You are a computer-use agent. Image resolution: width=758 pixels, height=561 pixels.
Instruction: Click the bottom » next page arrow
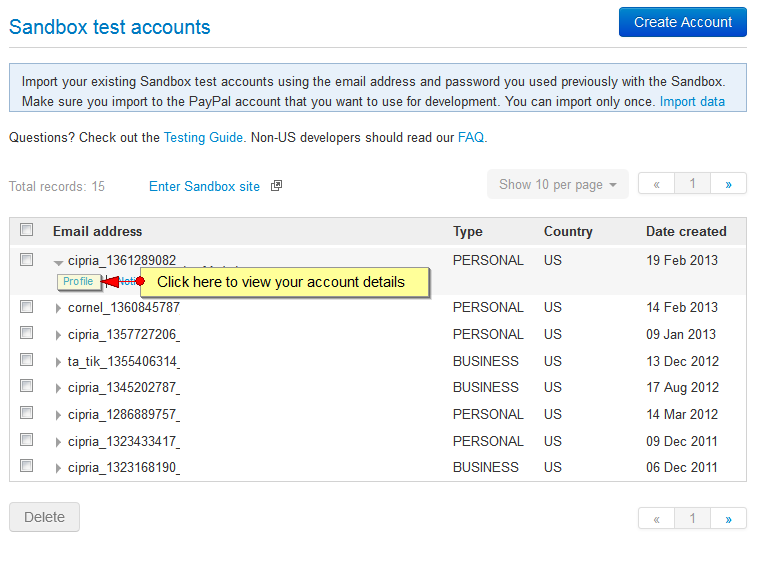pos(728,519)
